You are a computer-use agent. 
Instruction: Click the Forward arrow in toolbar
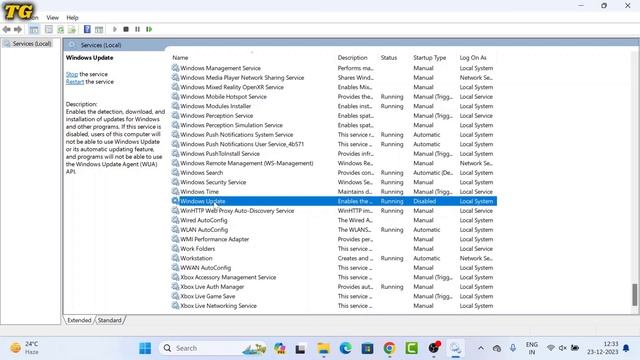(x=18, y=29)
